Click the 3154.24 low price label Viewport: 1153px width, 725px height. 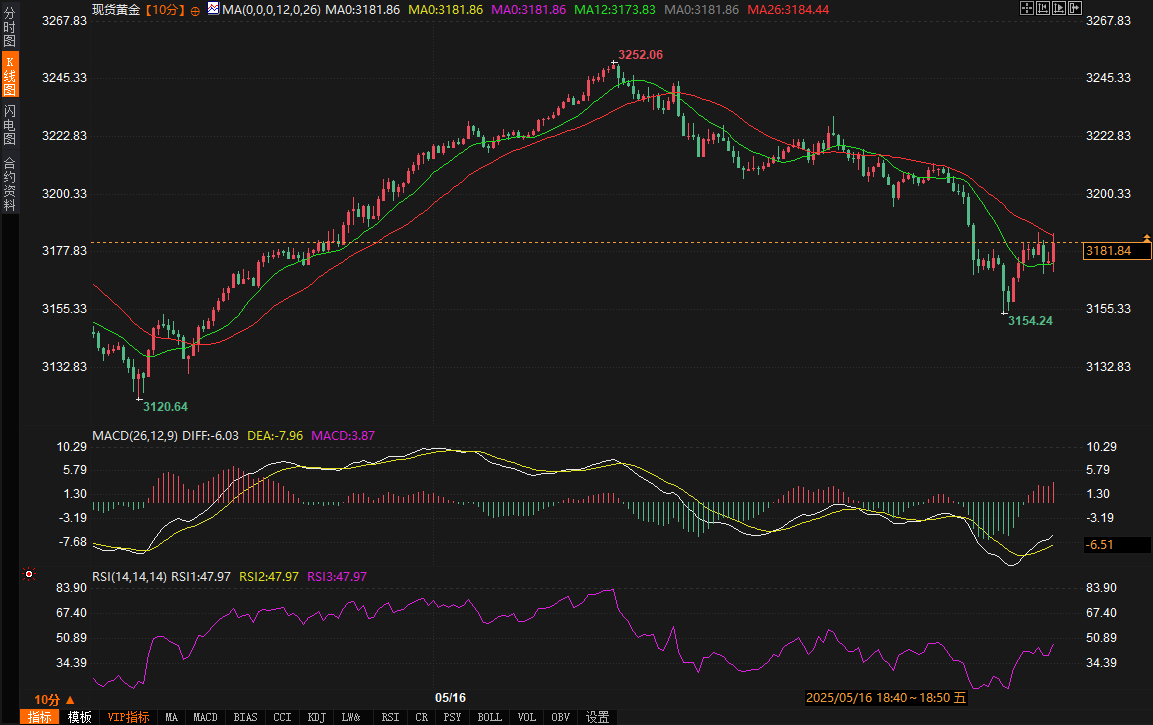click(x=1030, y=321)
